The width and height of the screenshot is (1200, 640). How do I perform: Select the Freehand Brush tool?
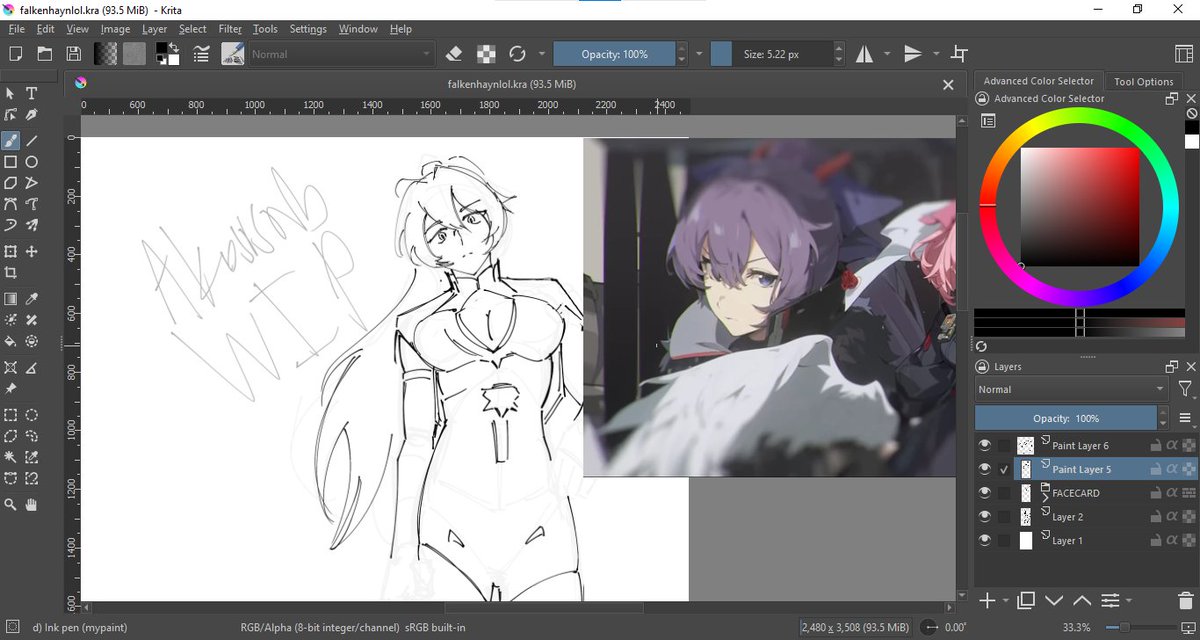pyautogui.click(x=11, y=139)
